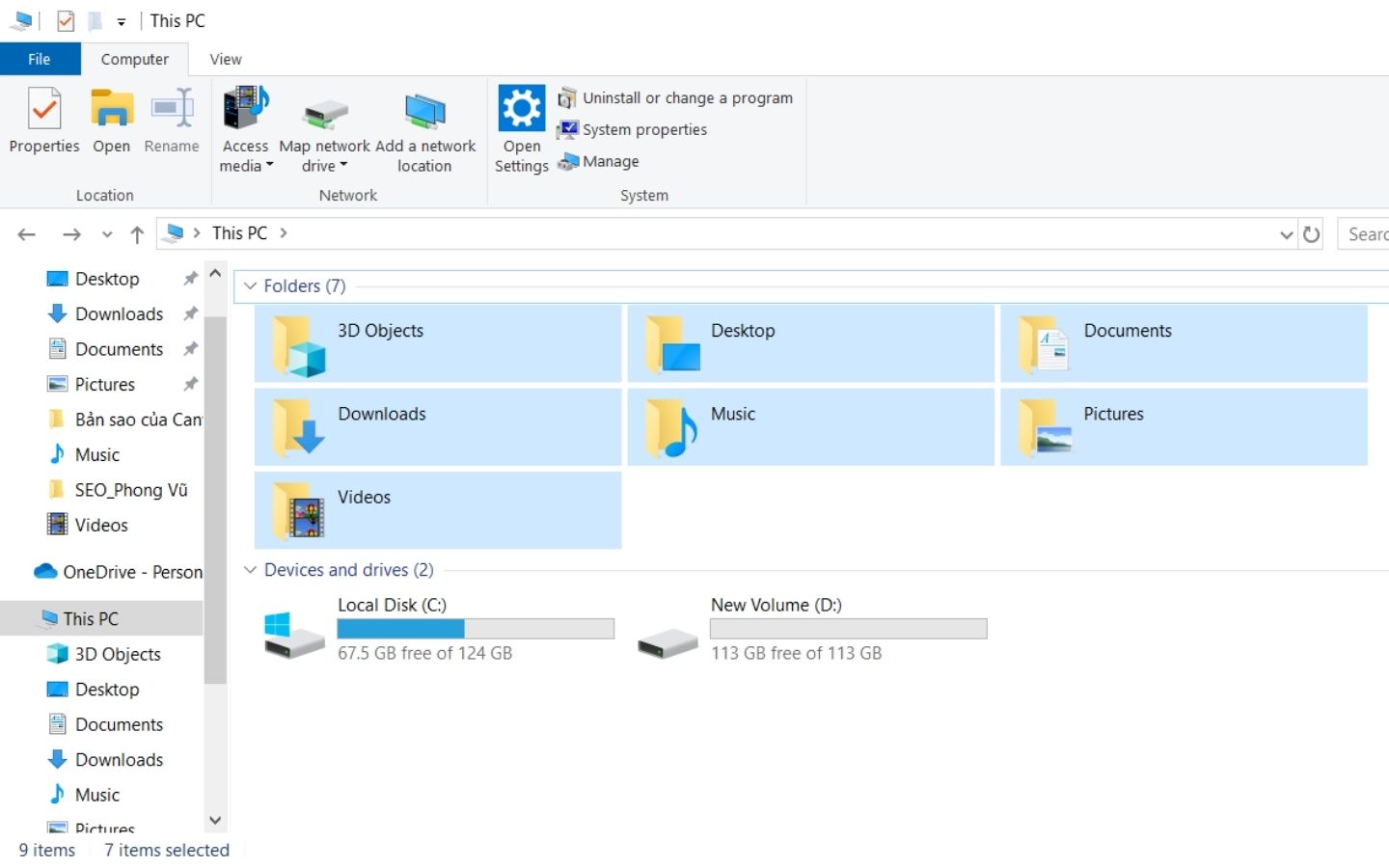The height and width of the screenshot is (868, 1389).
Task: Click the Manage icon in System group
Action: (598, 161)
